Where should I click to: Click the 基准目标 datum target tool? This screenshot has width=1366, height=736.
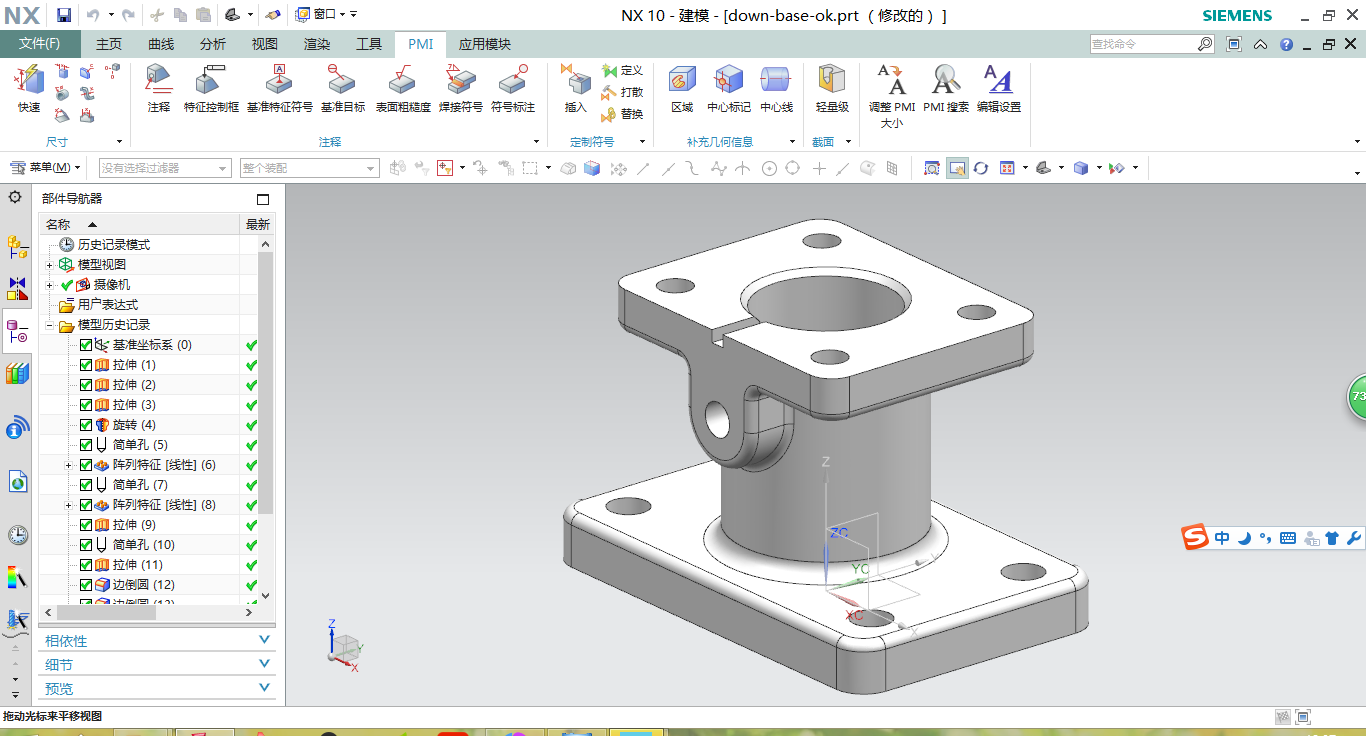tap(343, 89)
